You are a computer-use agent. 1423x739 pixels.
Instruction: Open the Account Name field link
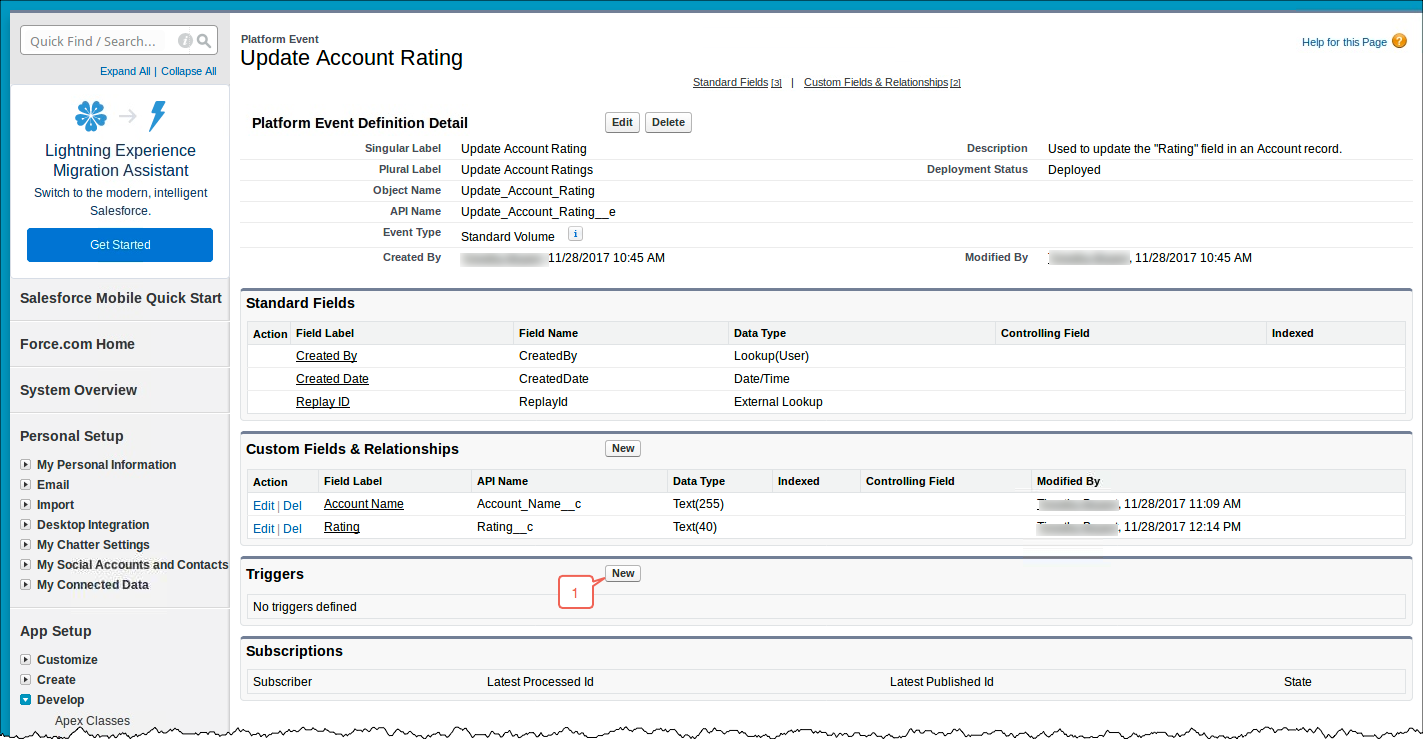364,504
